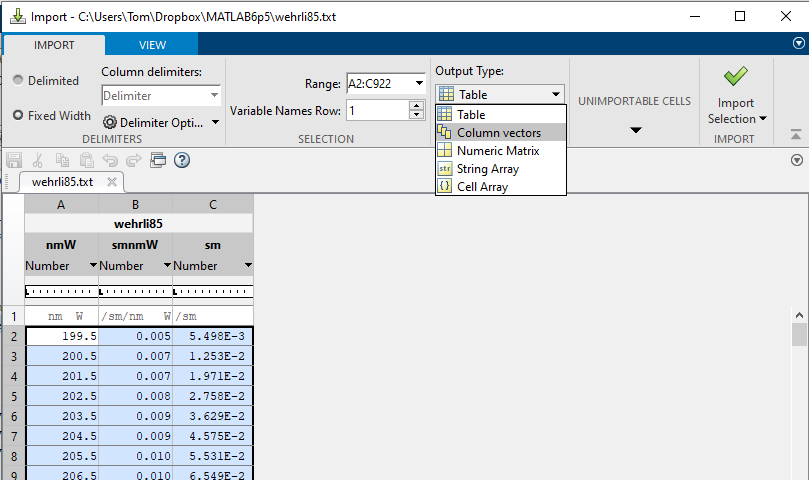Screen dimensions: 809x480
Task: Select the Delimited radio button
Action: click(19, 81)
